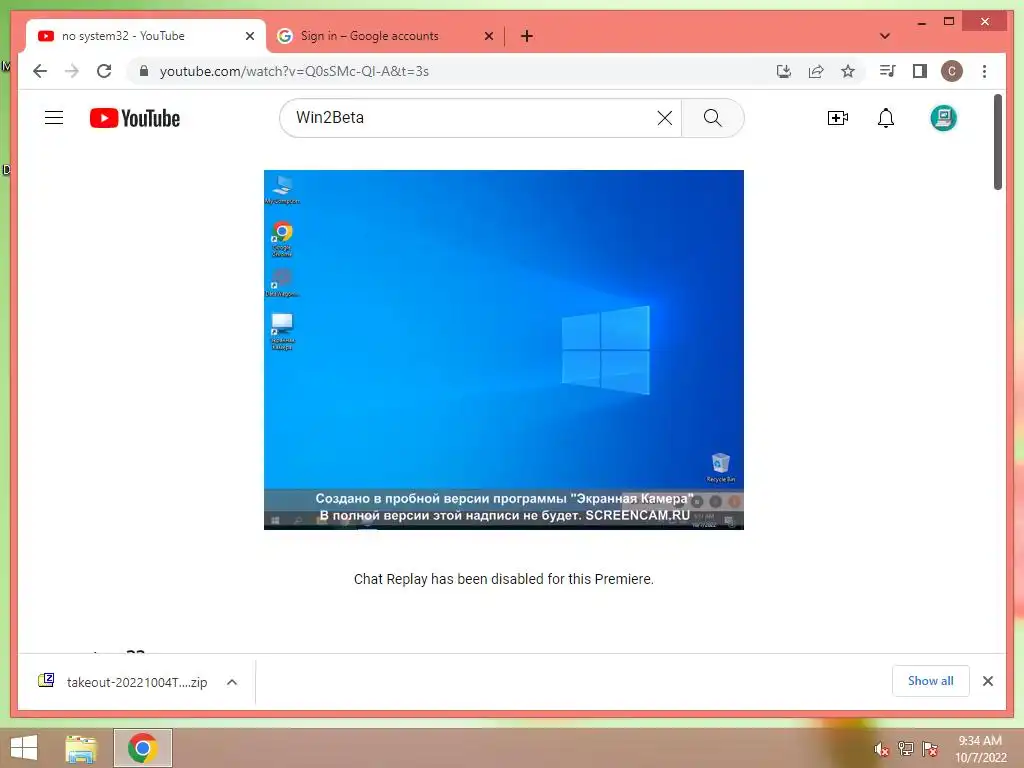The image size is (1024, 768).
Task: Run the YouTube search with magnifier
Action: (712, 118)
